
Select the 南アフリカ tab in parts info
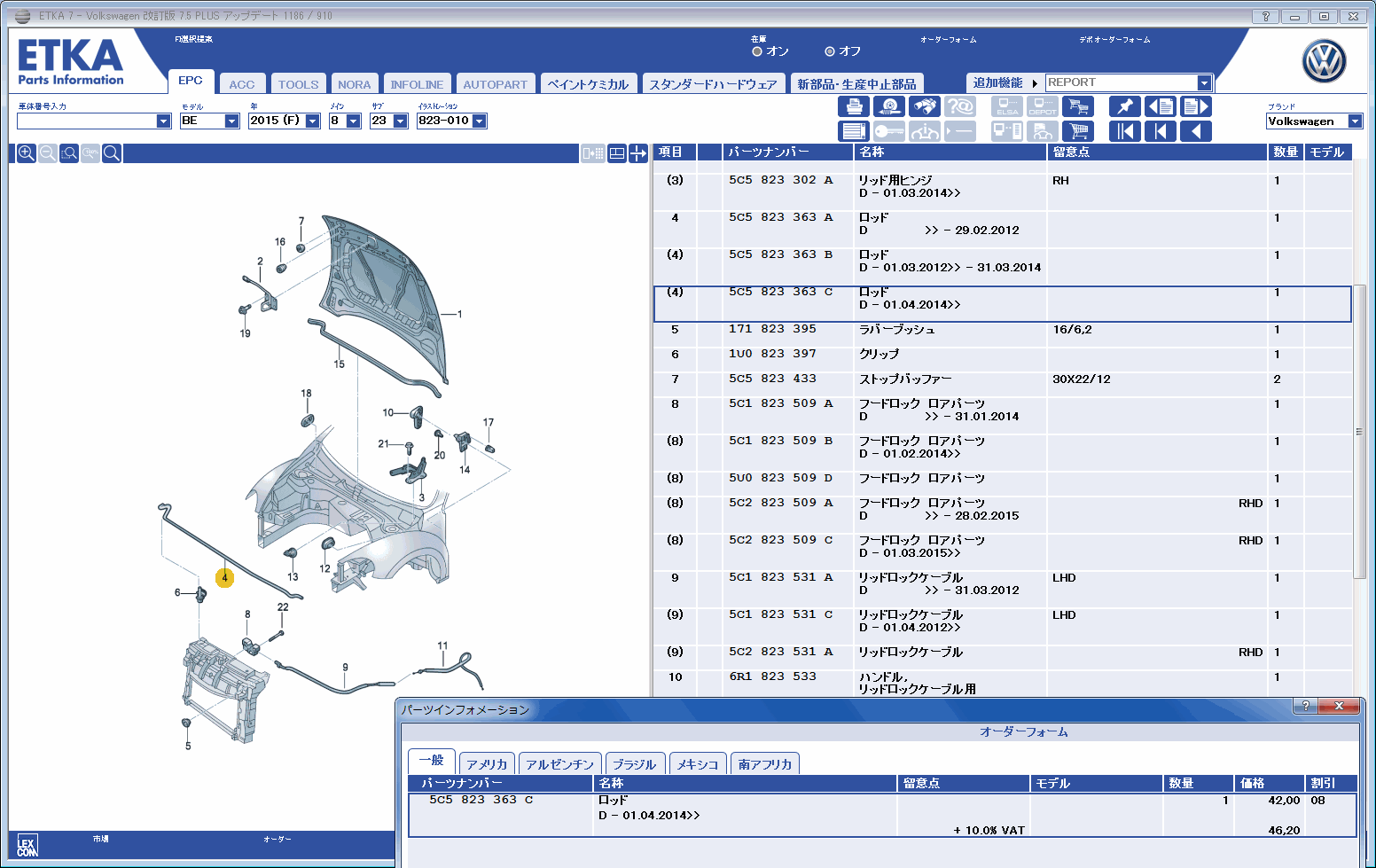tap(765, 764)
